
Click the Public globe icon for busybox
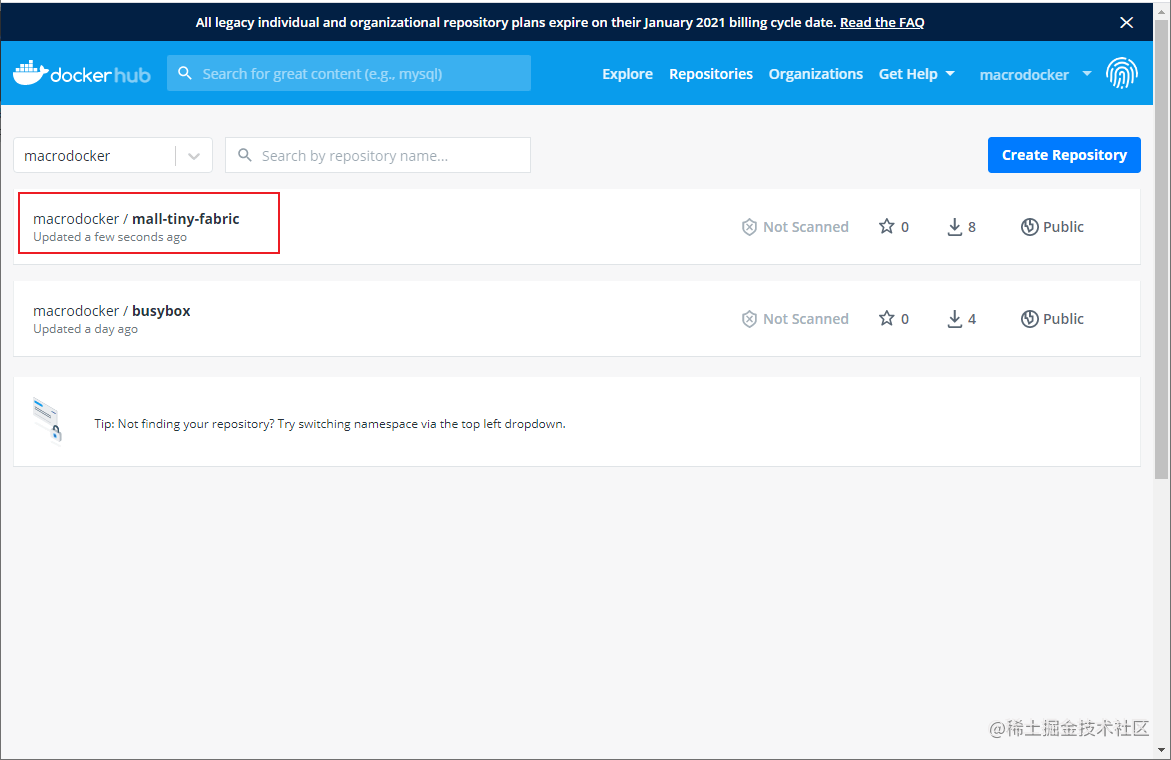pyautogui.click(x=1030, y=319)
